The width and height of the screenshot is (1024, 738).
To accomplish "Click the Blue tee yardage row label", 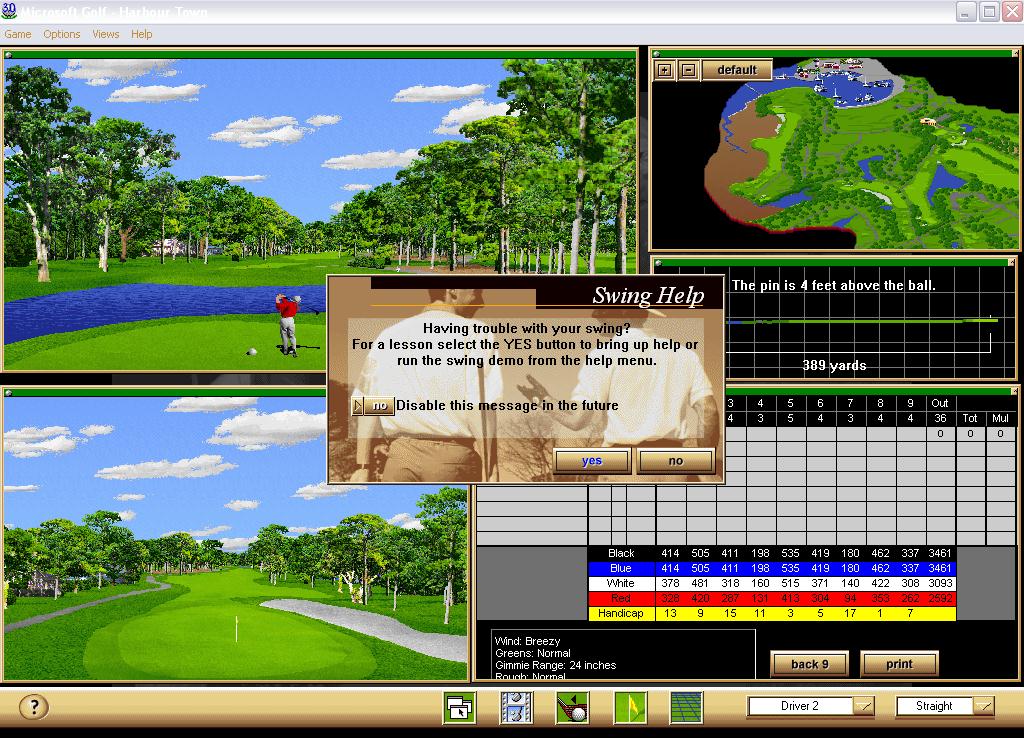I will pyautogui.click(x=620, y=568).
